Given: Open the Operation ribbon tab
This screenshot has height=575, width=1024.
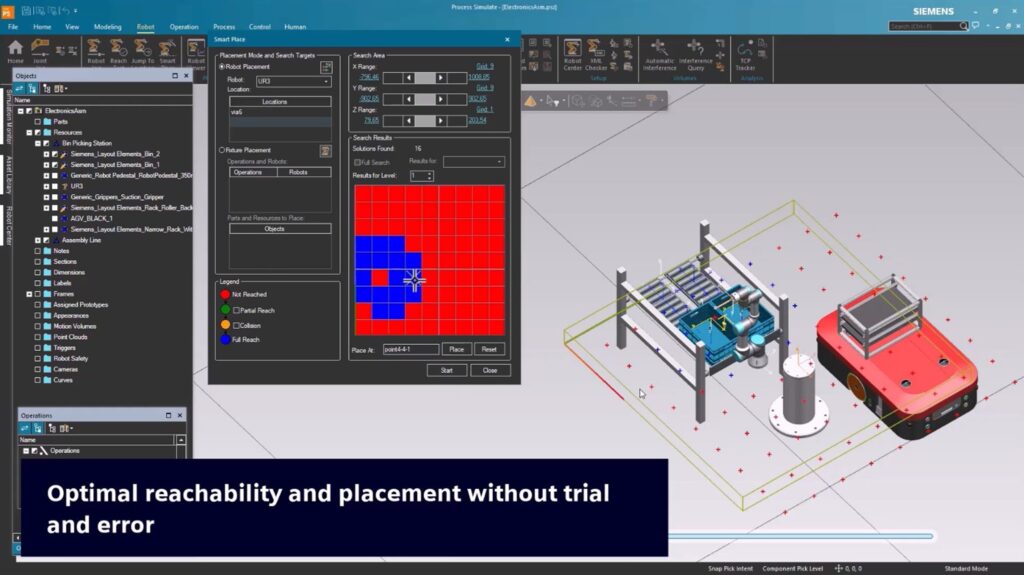Looking at the screenshot, I should pyautogui.click(x=184, y=27).
